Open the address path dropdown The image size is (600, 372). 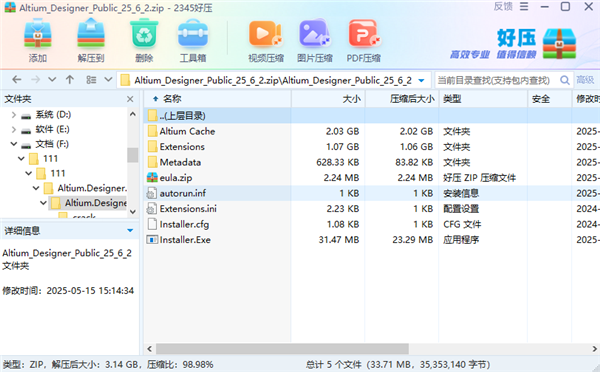pos(421,80)
